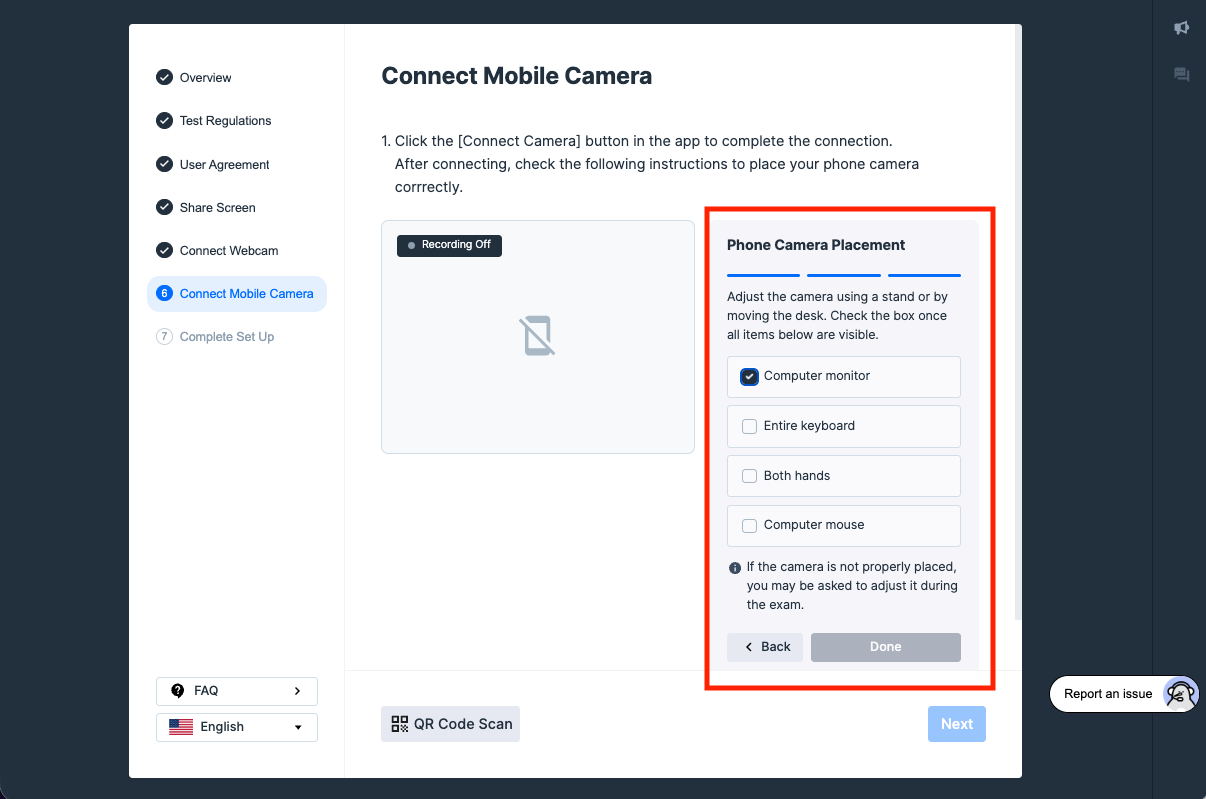Viewport: 1206px width, 799px height.
Task: Click the US flag language icon
Action: (181, 727)
